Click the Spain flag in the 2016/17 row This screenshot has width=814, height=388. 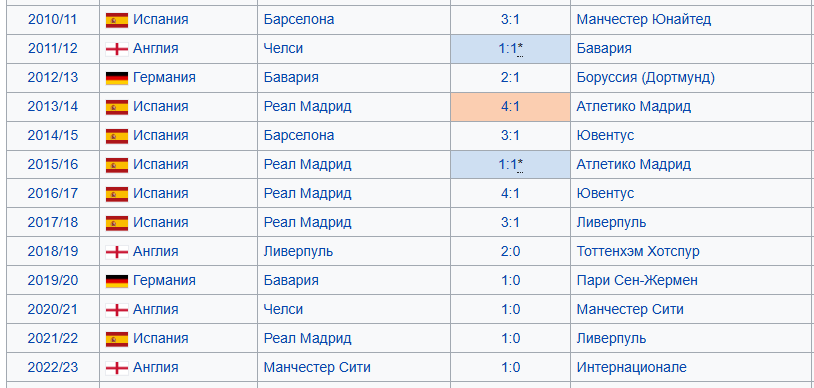pyautogui.click(x=117, y=194)
